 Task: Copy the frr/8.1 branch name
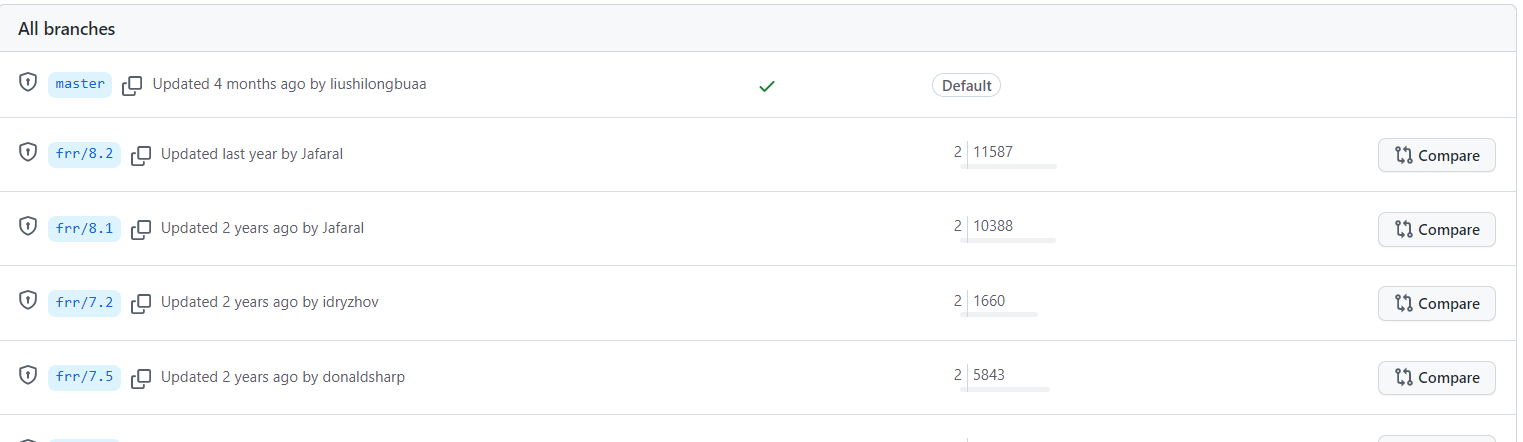141,229
